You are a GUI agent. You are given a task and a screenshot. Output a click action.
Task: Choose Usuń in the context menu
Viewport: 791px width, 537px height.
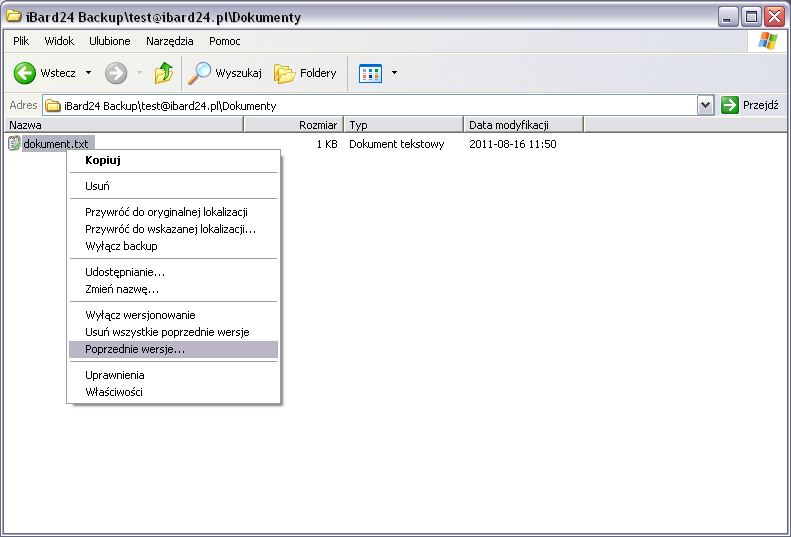pos(174,186)
